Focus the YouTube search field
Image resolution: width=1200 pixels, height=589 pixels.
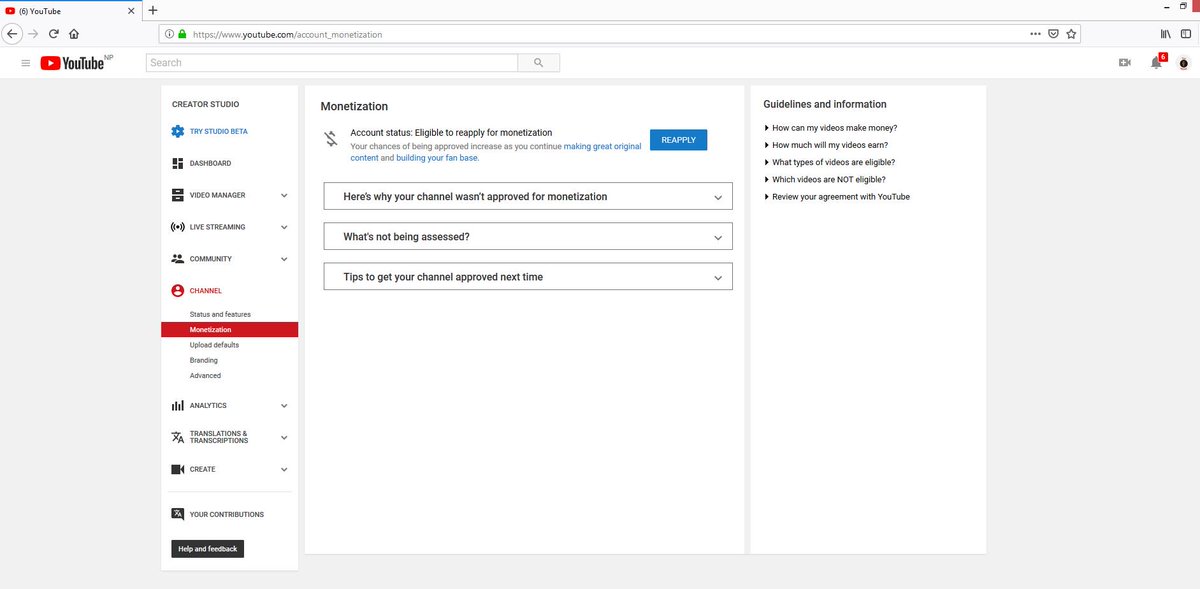332,63
